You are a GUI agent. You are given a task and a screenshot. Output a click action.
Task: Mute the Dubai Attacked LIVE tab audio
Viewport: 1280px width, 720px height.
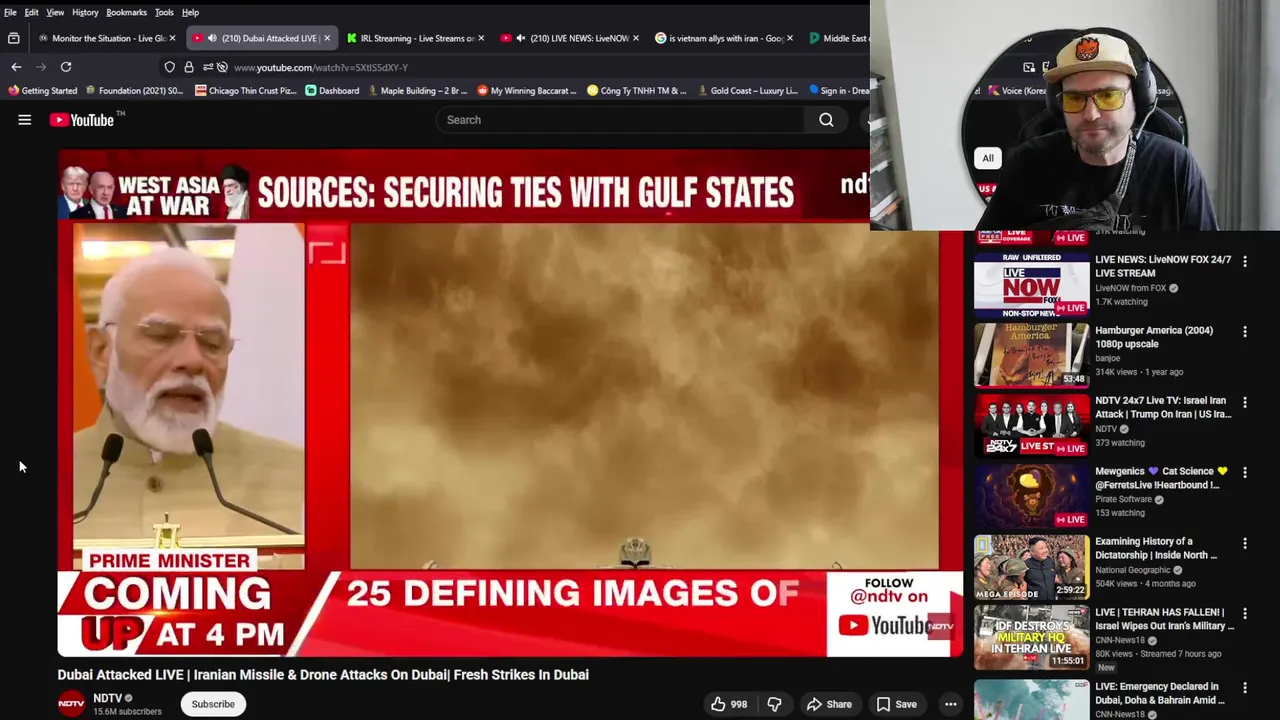pyautogui.click(x=212, y=38)
